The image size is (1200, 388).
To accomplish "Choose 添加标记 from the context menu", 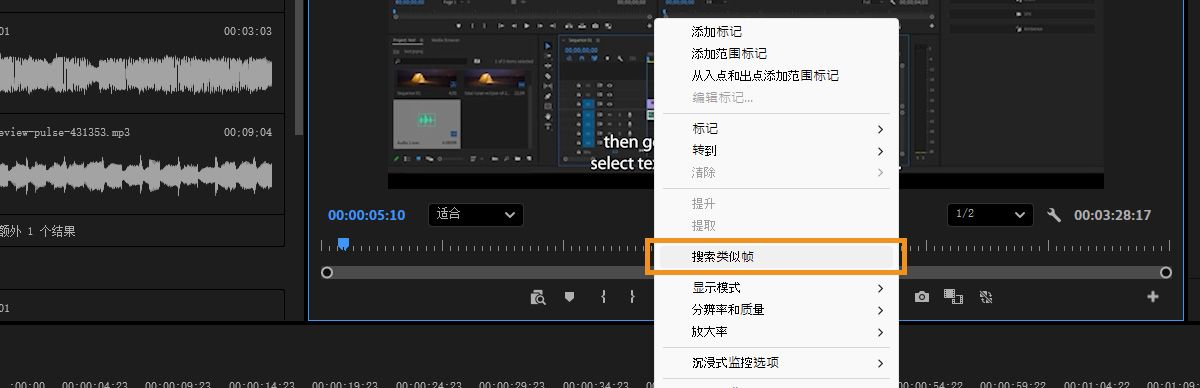I will [x=777, y=32].
